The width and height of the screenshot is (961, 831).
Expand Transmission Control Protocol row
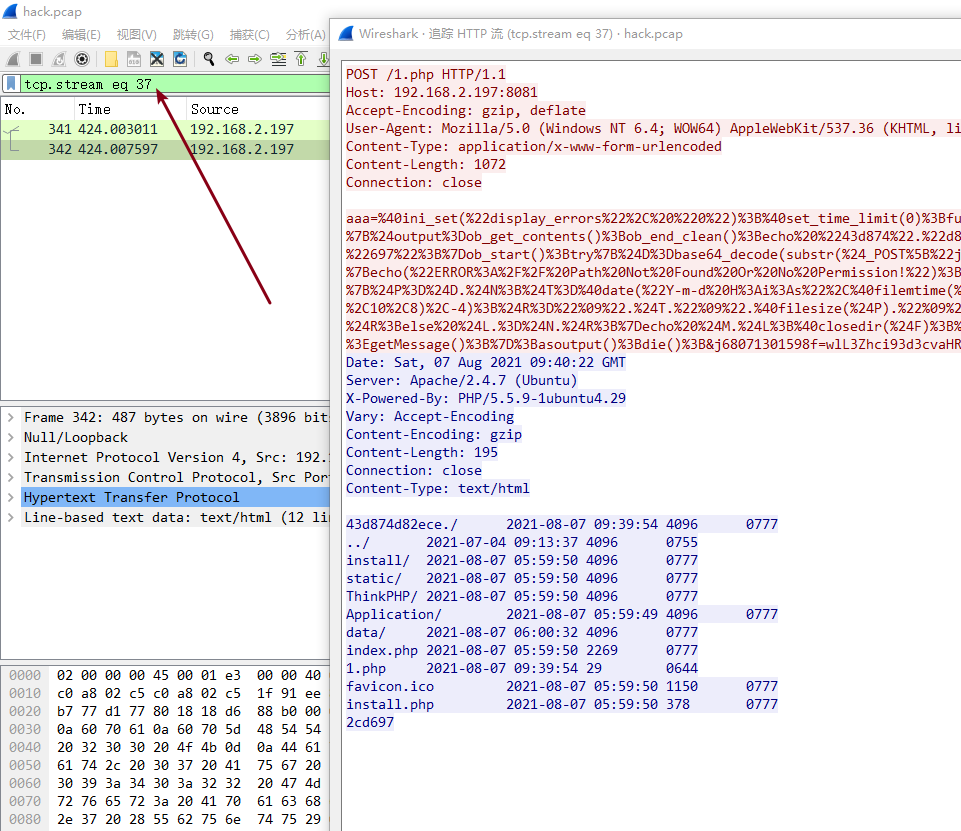pos(10,477)
